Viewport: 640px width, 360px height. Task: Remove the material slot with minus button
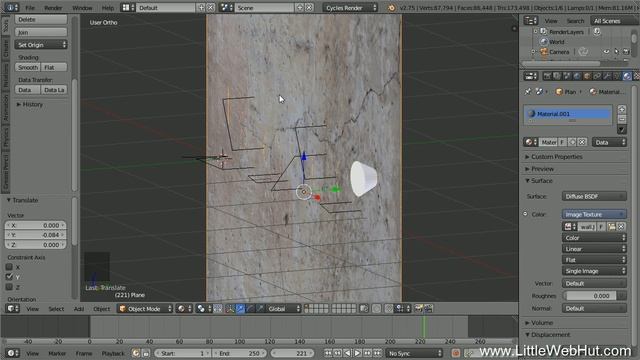pos(622,119)
